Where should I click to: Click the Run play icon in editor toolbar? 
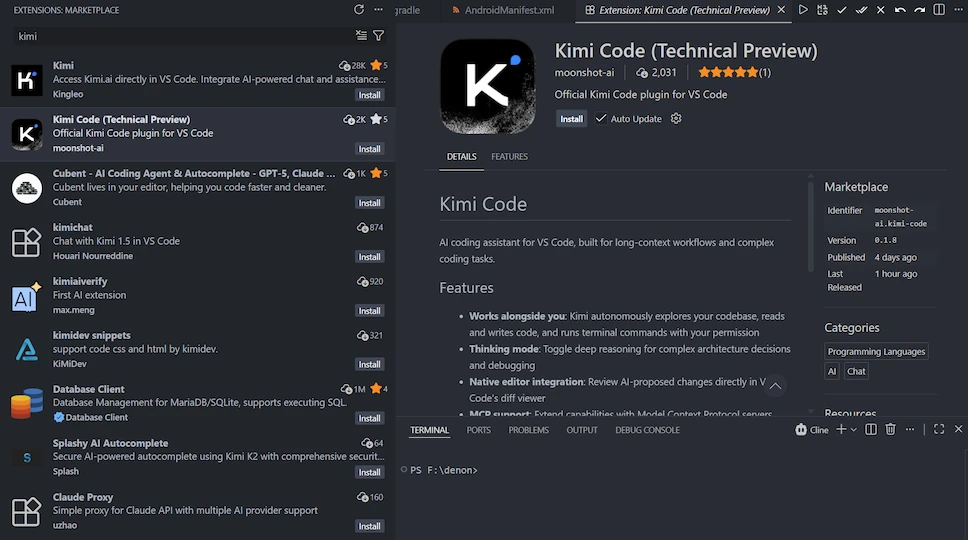(803, 10)
